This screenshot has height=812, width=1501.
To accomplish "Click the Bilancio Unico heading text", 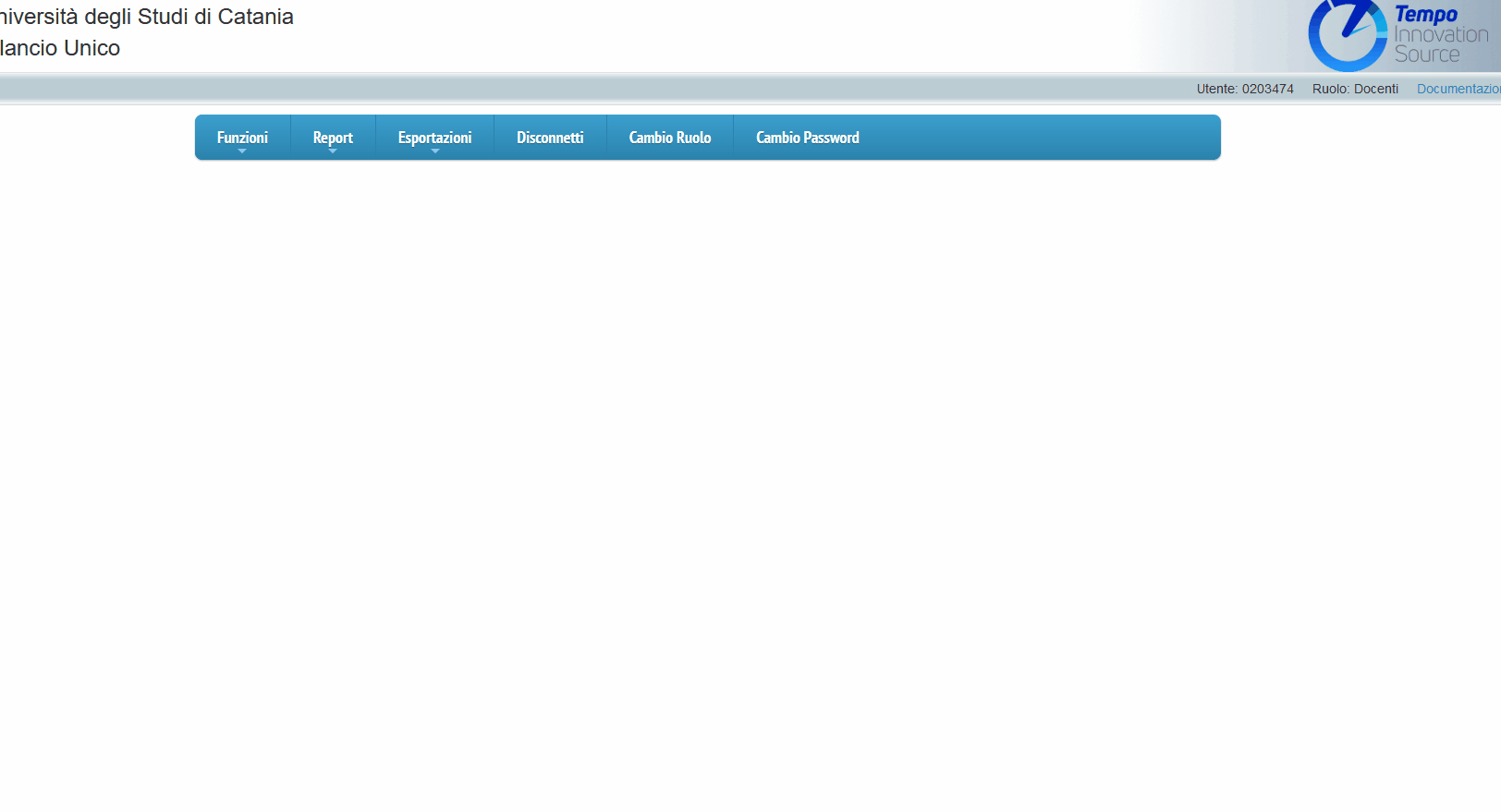I will (60, 48).
